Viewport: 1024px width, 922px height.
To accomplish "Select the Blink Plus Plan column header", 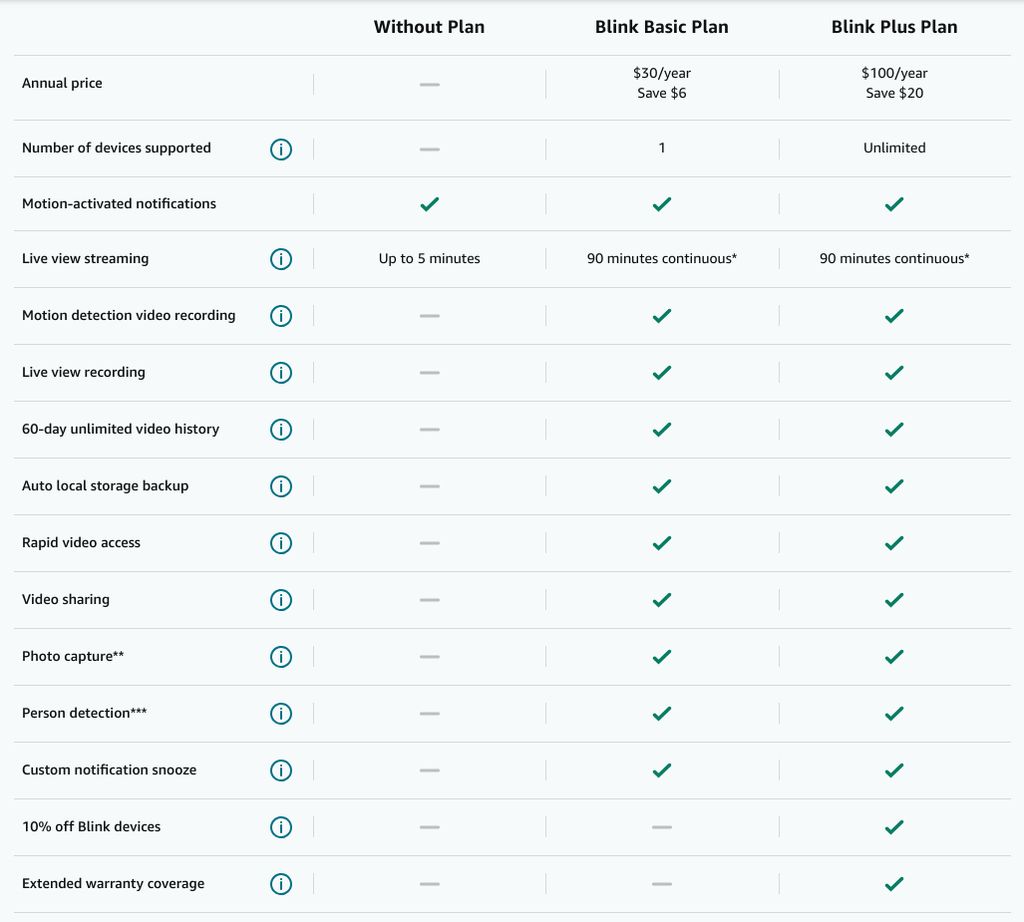I will coord(894,27).
